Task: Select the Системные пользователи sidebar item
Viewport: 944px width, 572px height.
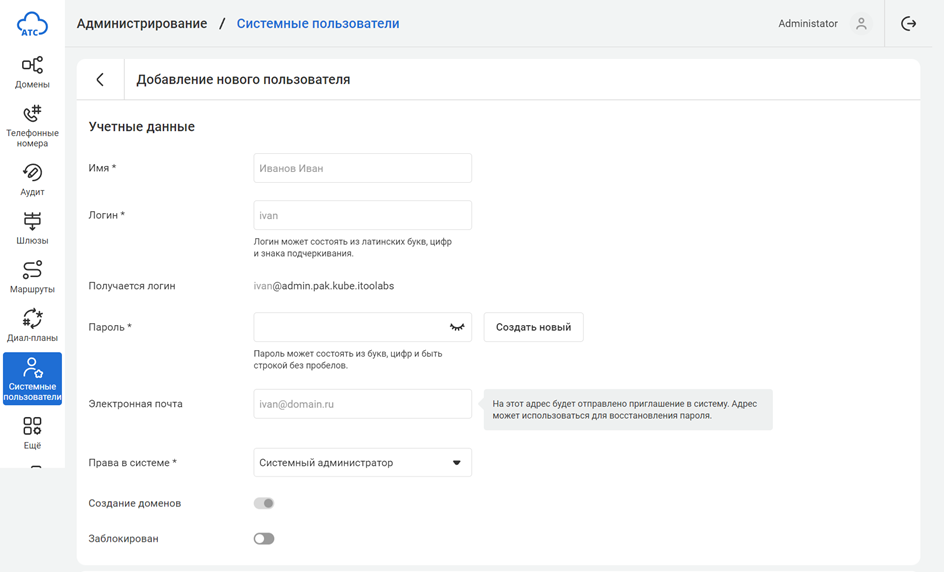Action: tap(32, 378)
